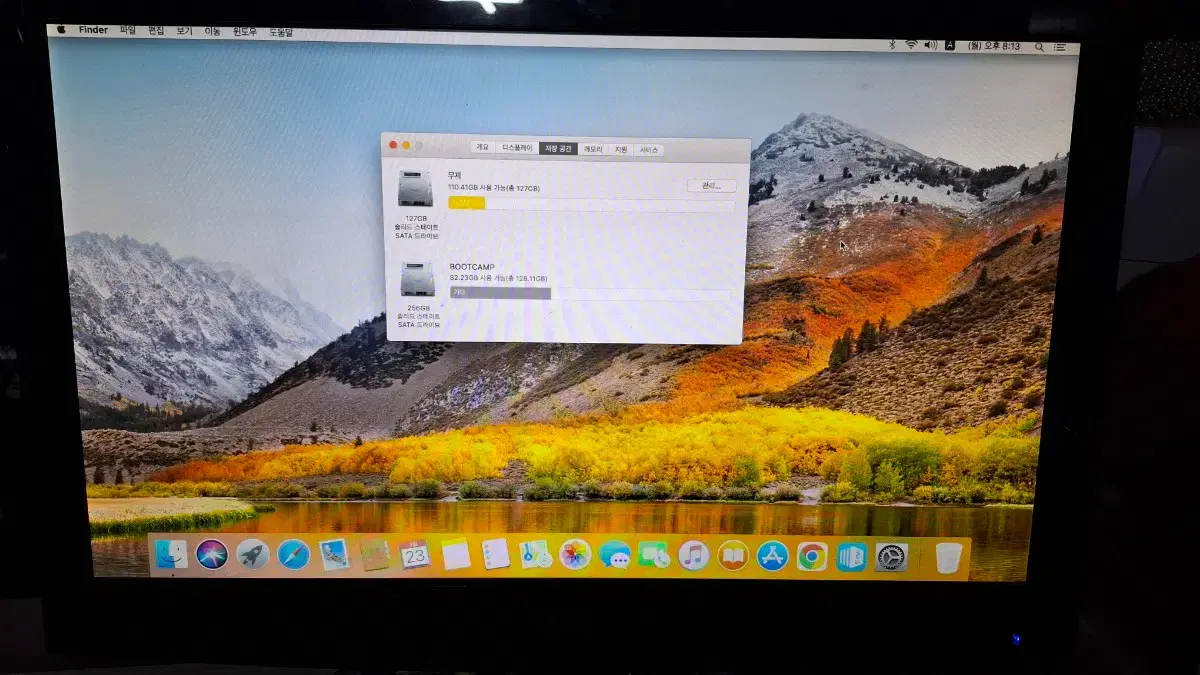Click the clock showing 오후 8:13

995,46
